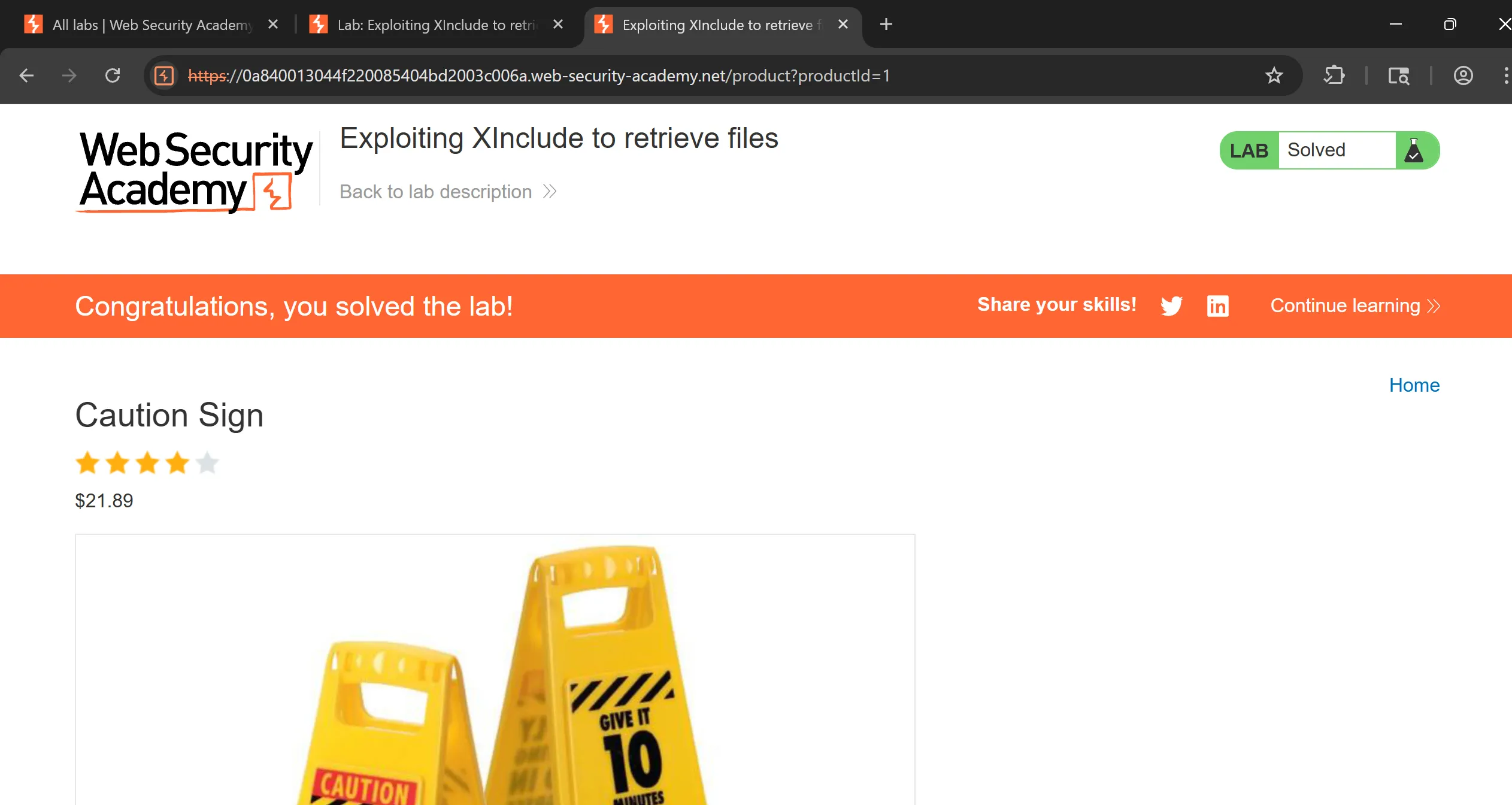Bookmark page with star icon
This screenshot has width=1512, height=805.
click(1274, 75)
